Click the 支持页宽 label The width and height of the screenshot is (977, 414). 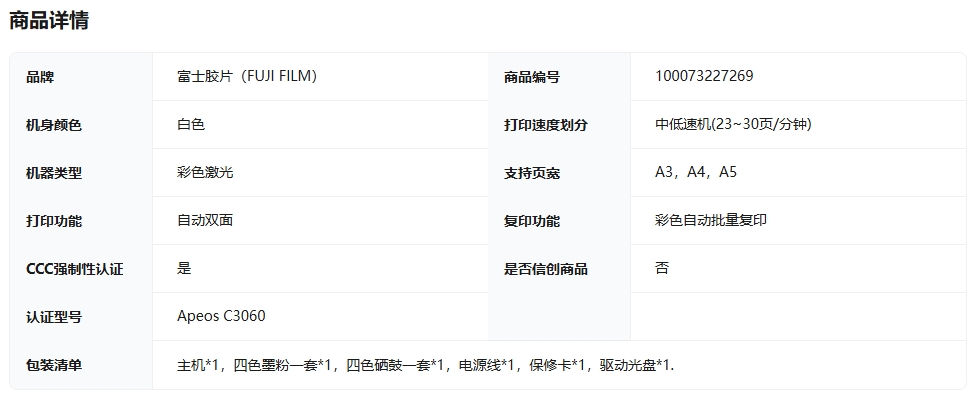point(531,173)
